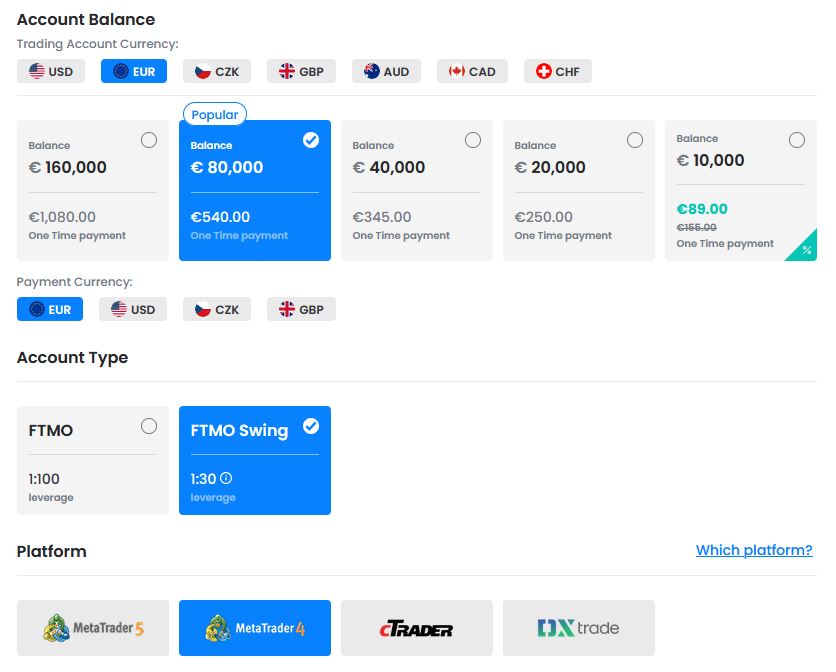This screenshot has width=836, height=672.
Task: Set payment currency to USD
Action: 133,309
